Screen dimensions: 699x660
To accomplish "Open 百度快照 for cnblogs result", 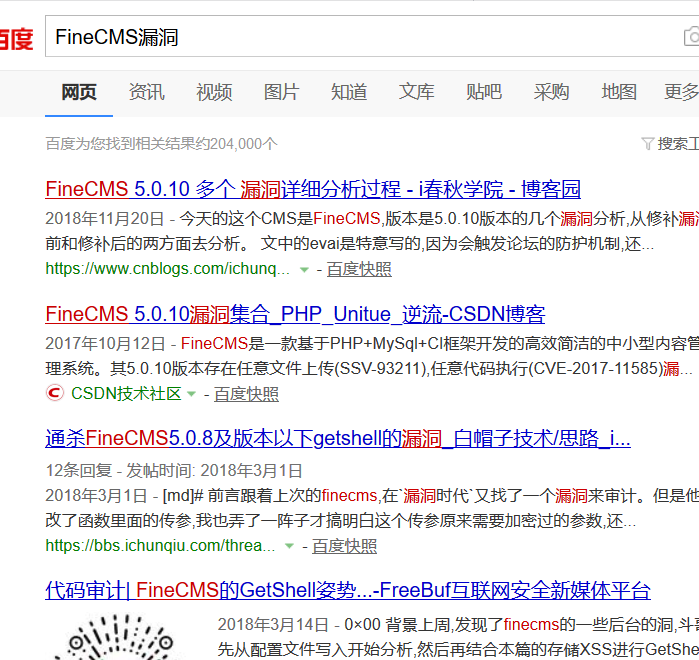I will (x=359, y=269).
